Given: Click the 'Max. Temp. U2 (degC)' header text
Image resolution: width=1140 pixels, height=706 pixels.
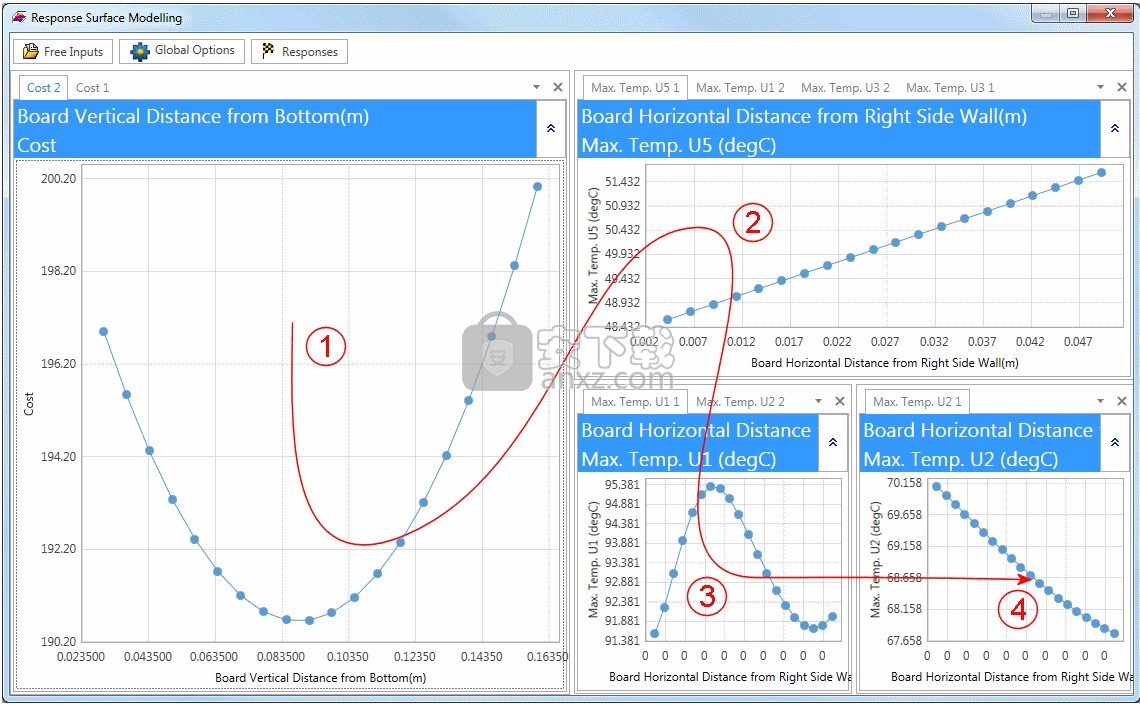Looking at the screenshot, I should click(961, 460).
